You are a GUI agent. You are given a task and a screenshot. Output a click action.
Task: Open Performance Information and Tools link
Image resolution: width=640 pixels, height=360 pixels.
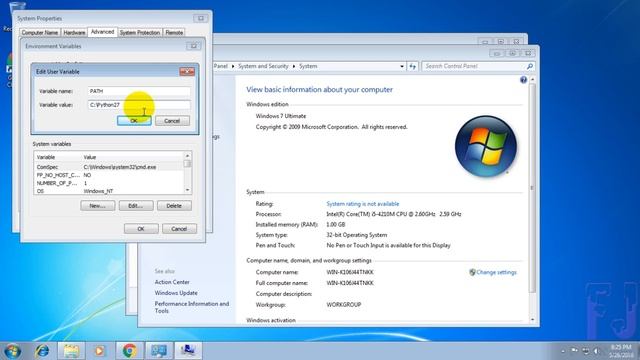(191, 307)
